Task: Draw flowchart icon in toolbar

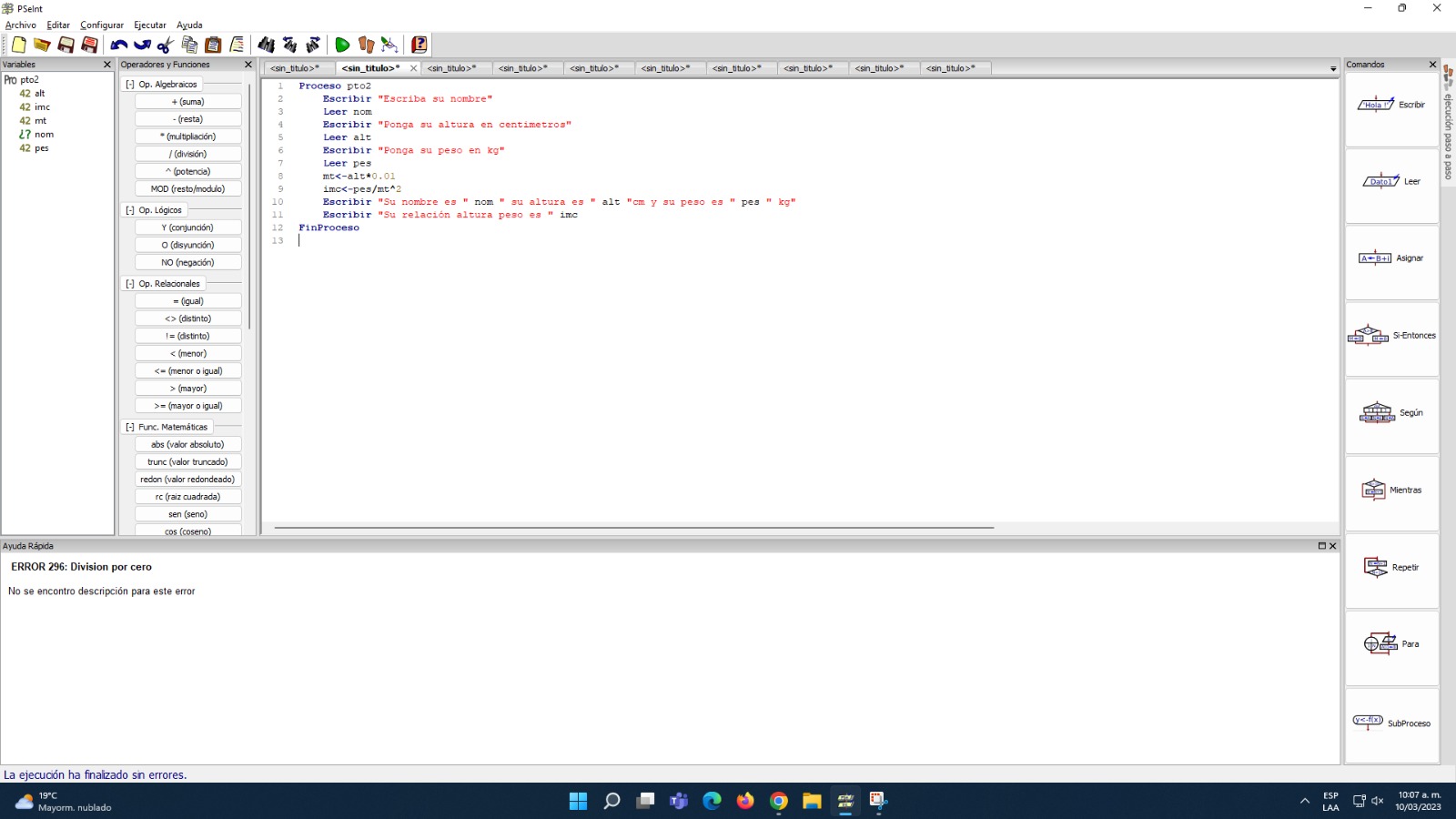Action: (x=389, y=45)
